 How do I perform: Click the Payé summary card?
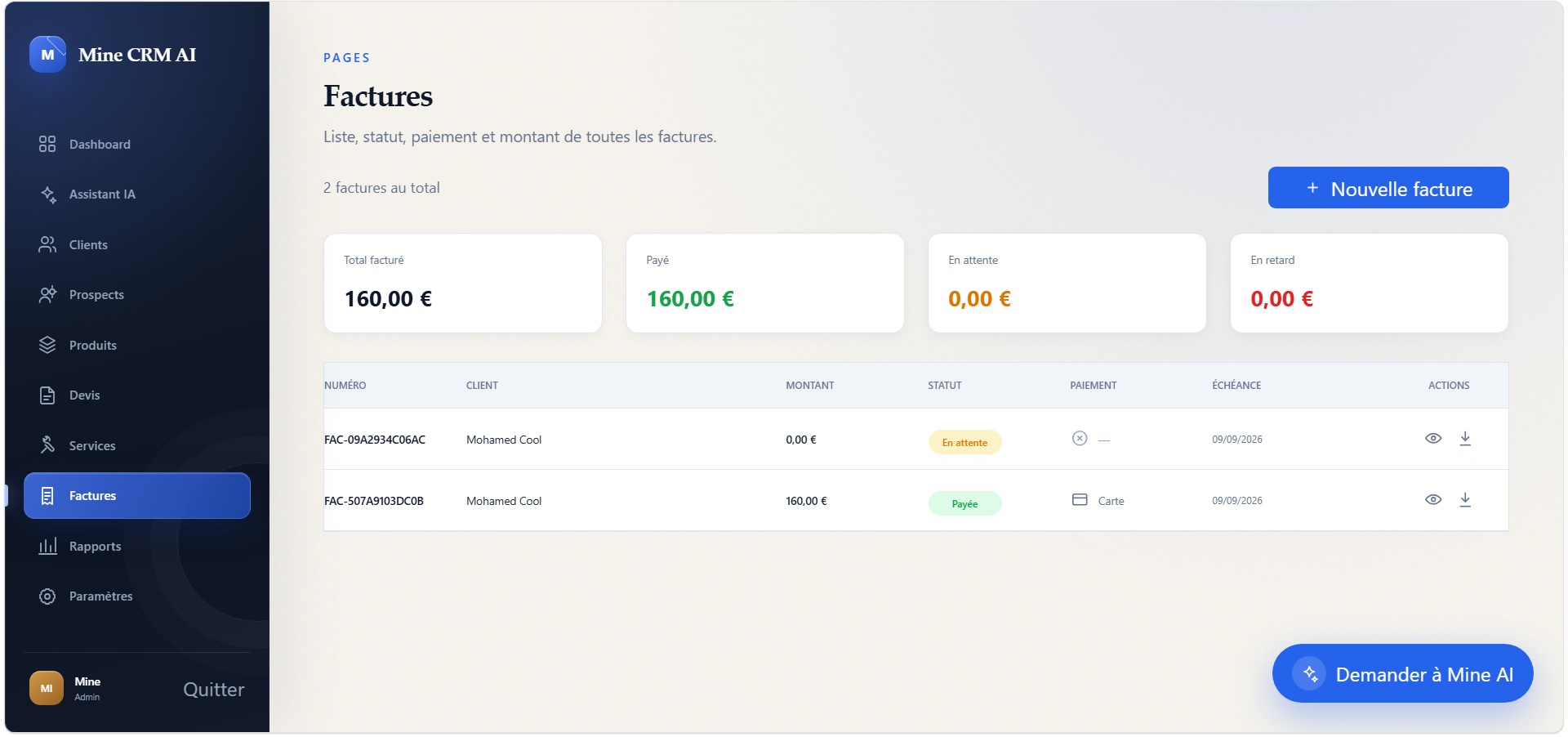765,283
